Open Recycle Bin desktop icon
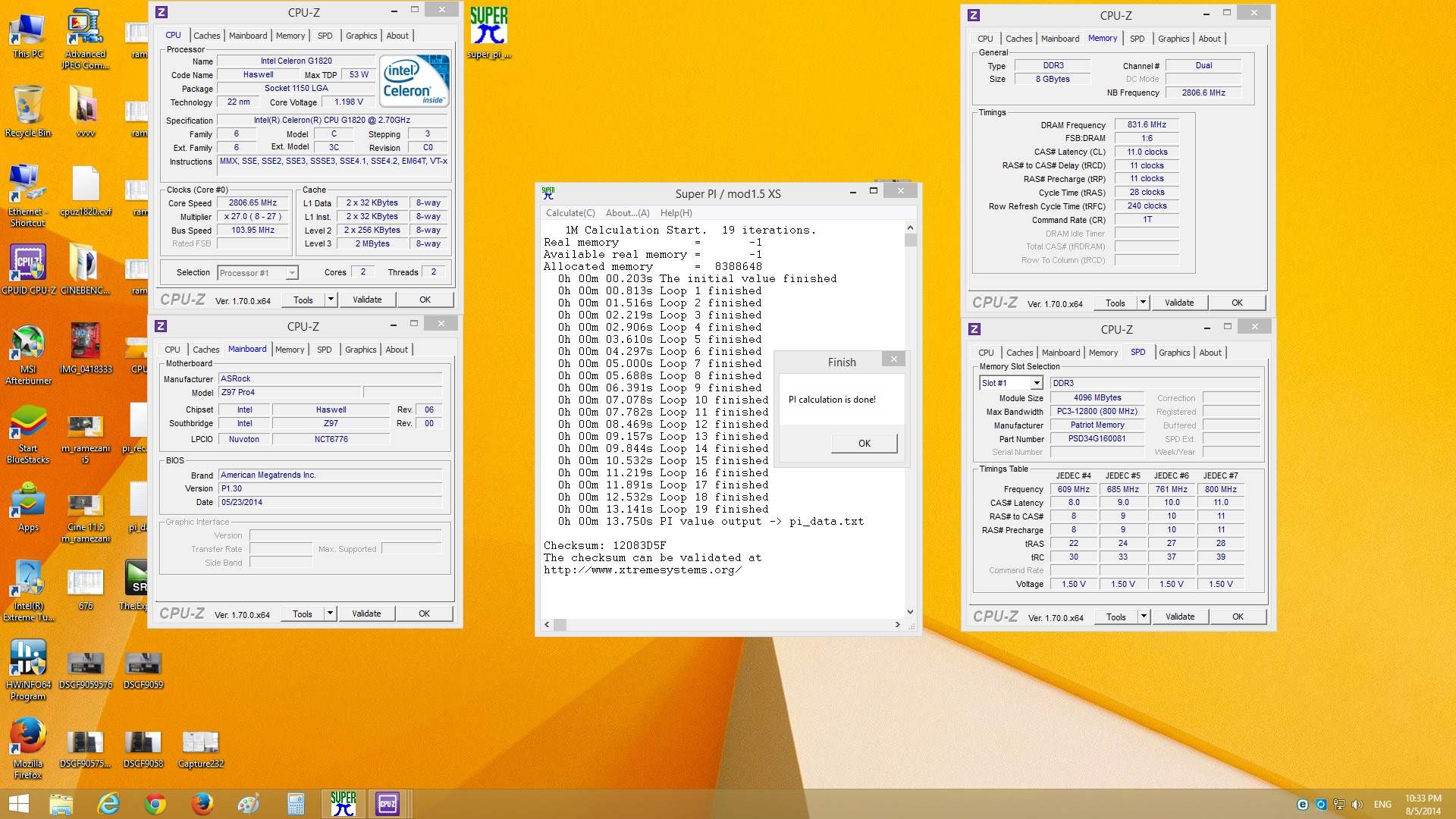Screen dimensions: 1456x819 click(x=27, y=112)
